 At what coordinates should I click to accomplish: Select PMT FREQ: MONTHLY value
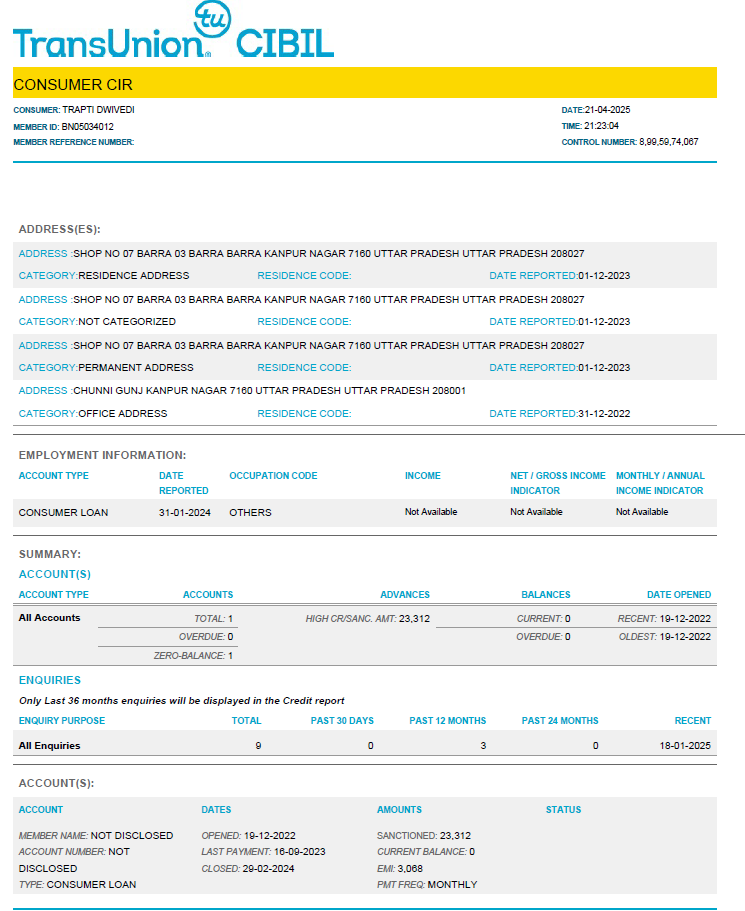click(427, 884)
